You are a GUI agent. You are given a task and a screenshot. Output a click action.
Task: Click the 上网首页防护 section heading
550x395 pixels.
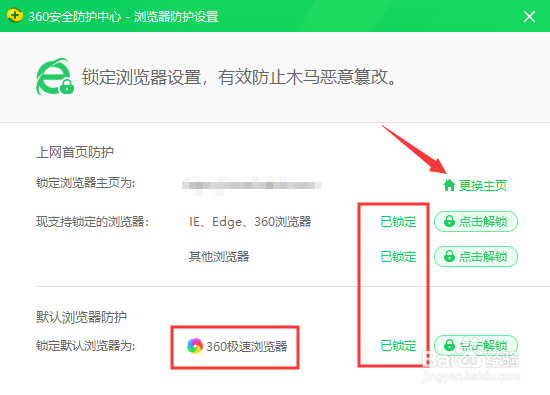pos(75,152)
